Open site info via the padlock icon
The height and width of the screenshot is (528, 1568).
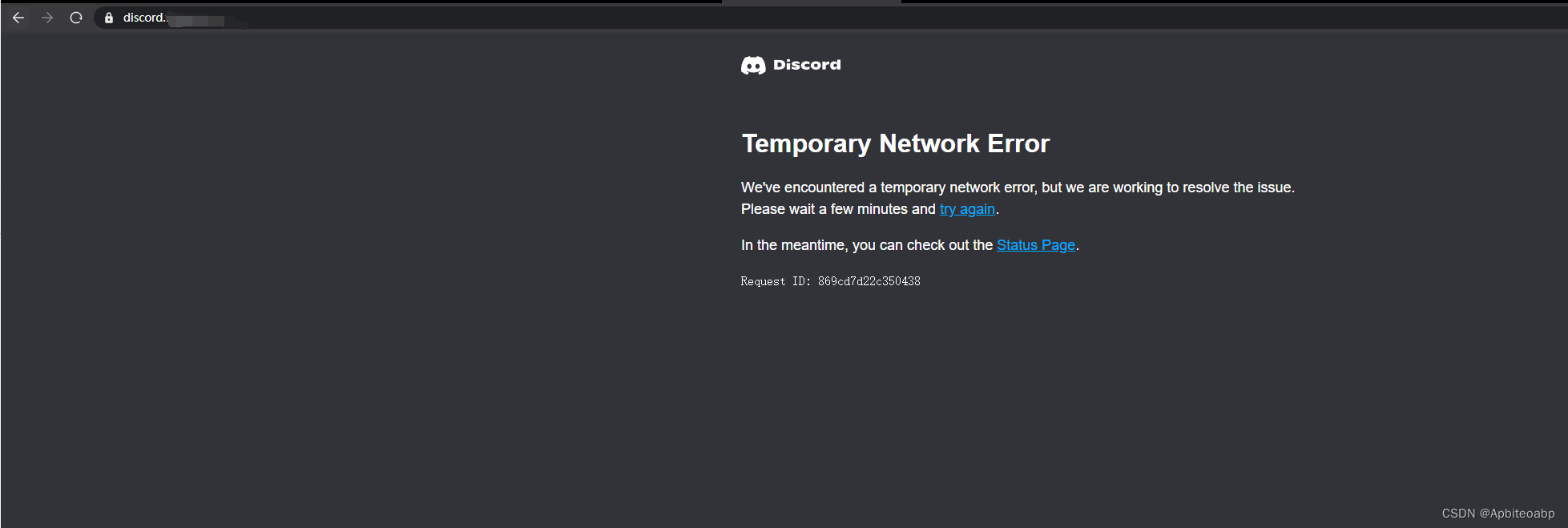(109, 18)
